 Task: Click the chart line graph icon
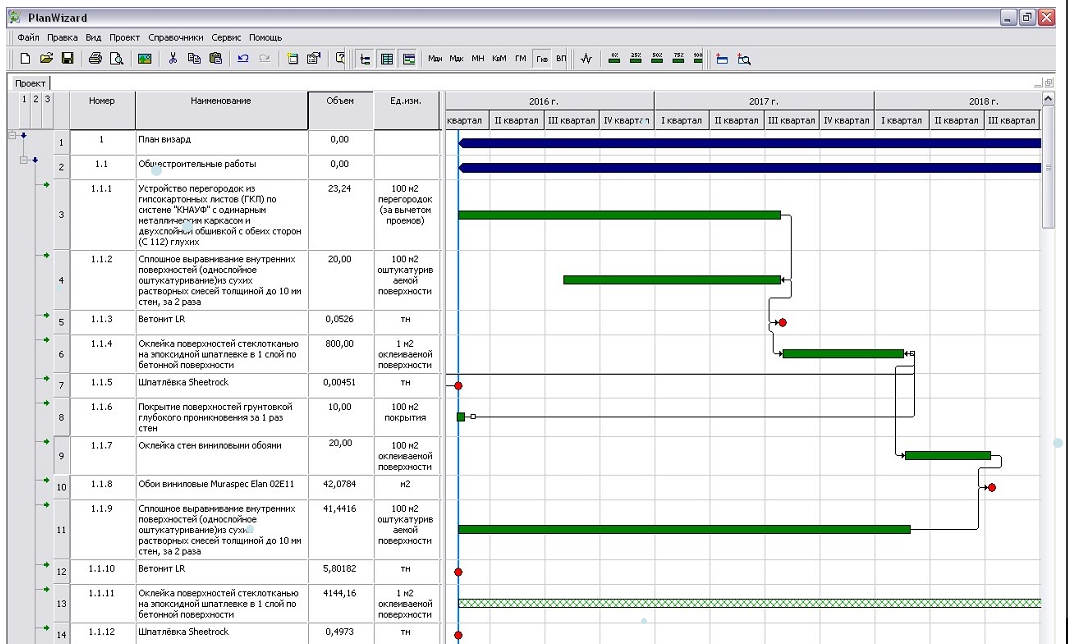(x=586, y=59)
